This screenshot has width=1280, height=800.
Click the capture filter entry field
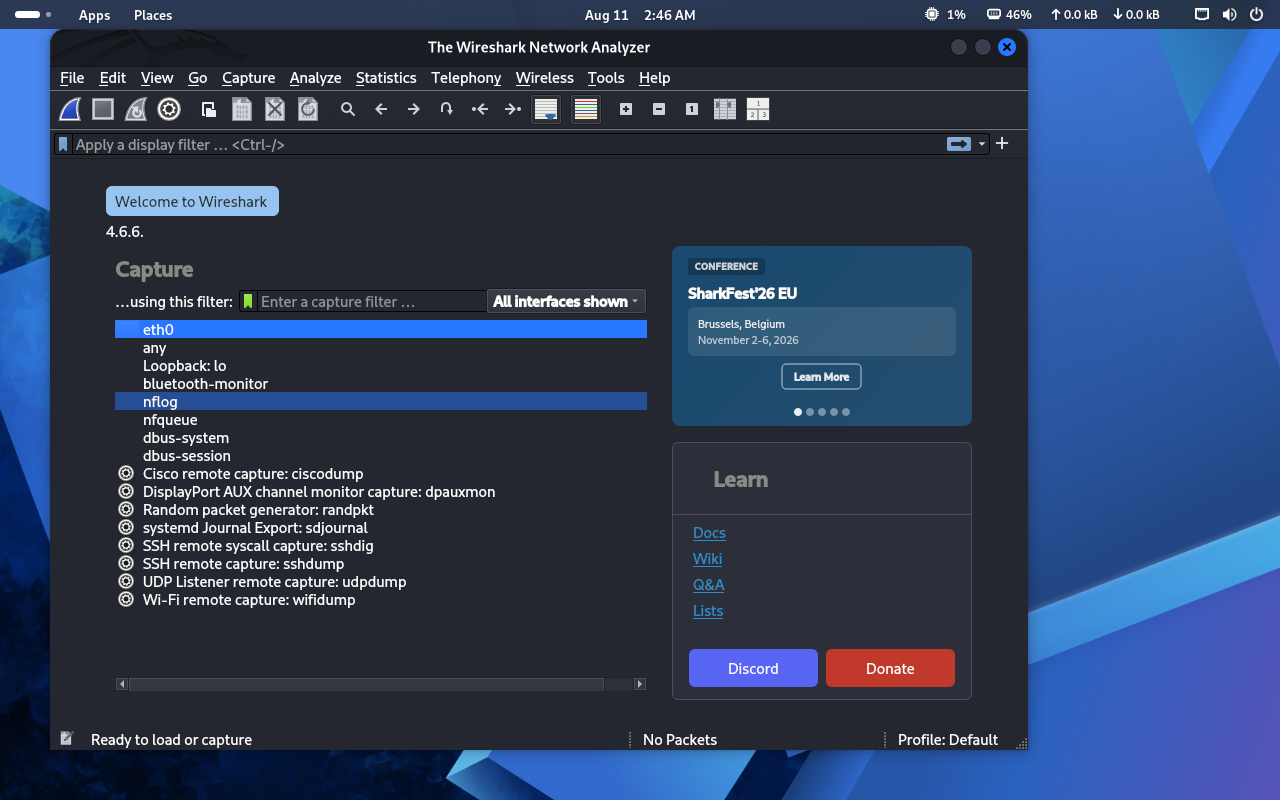click(372, 301)
